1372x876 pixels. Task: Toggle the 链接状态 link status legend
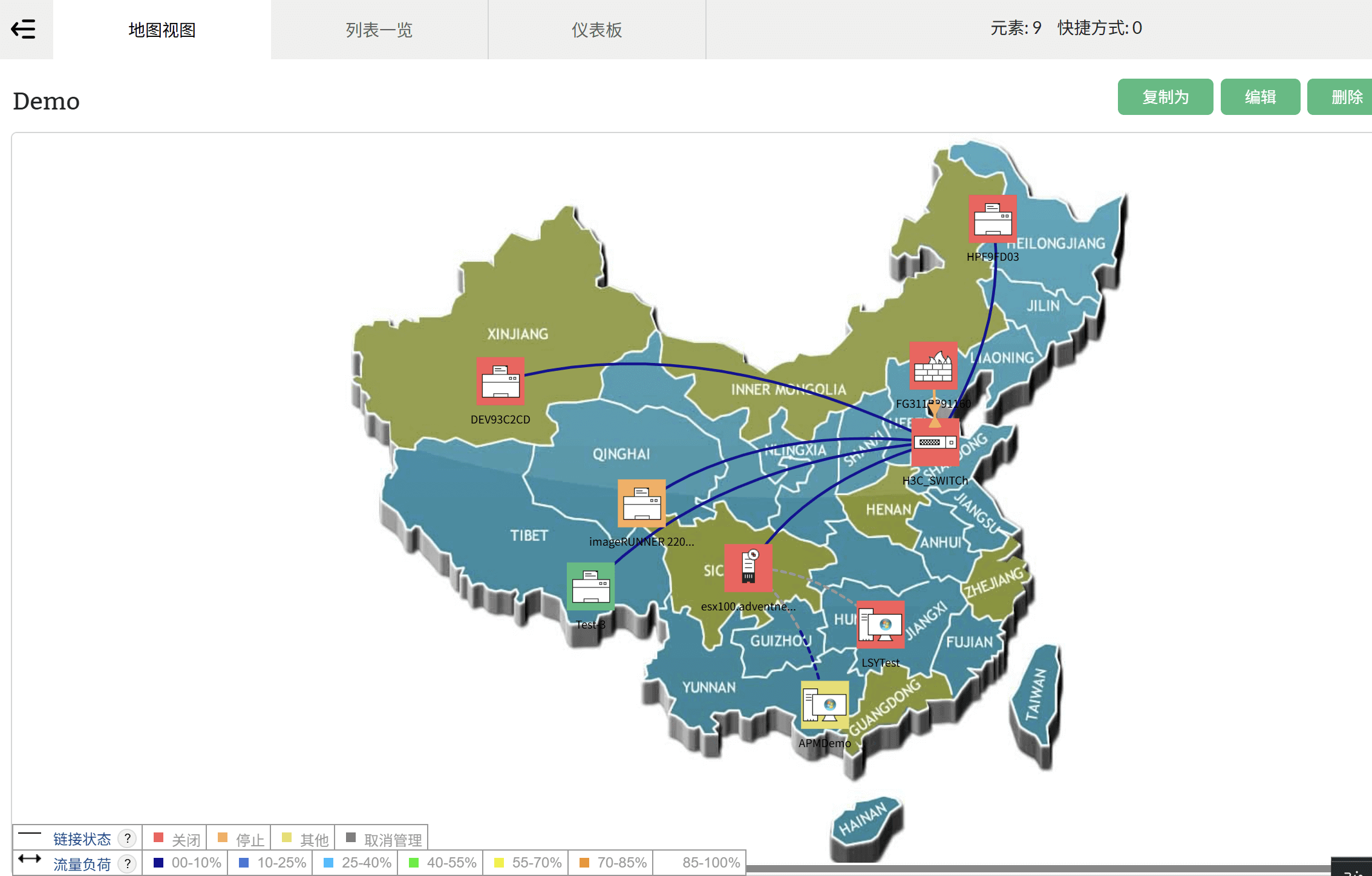[82, 838]
